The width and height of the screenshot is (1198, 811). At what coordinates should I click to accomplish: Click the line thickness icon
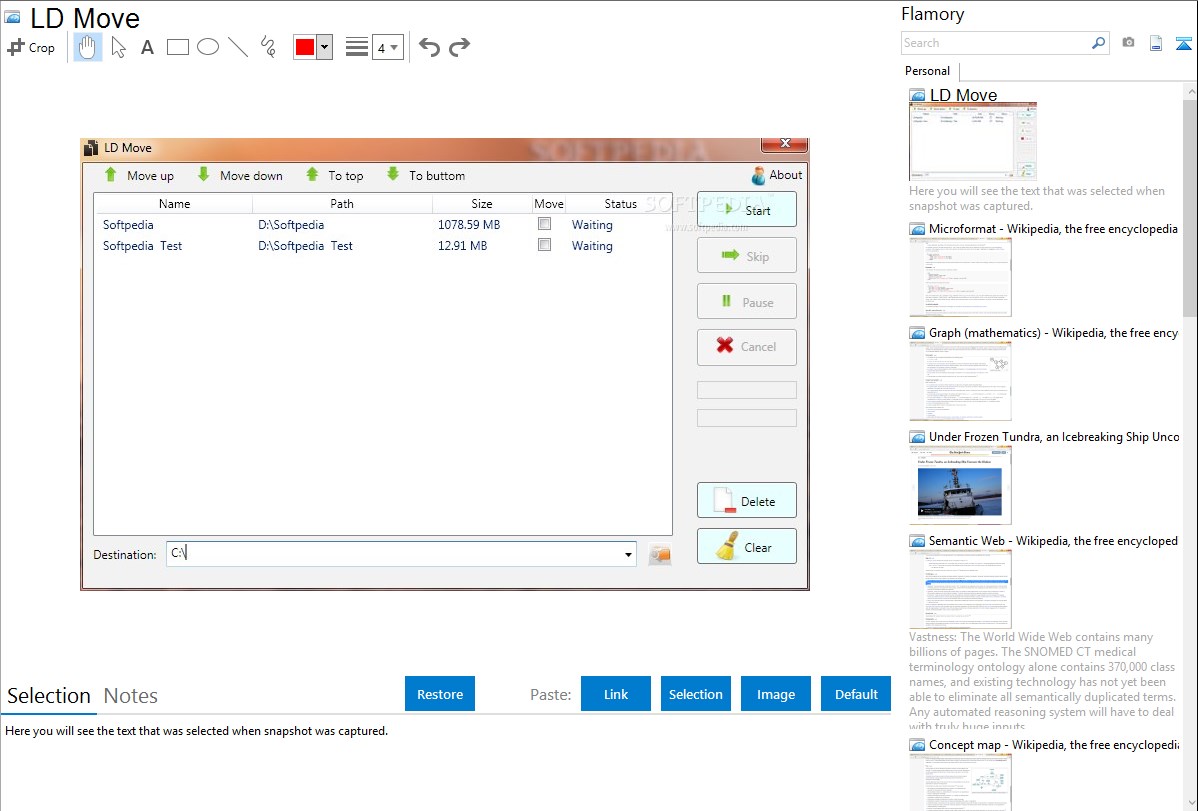click(x=357, y=47)
